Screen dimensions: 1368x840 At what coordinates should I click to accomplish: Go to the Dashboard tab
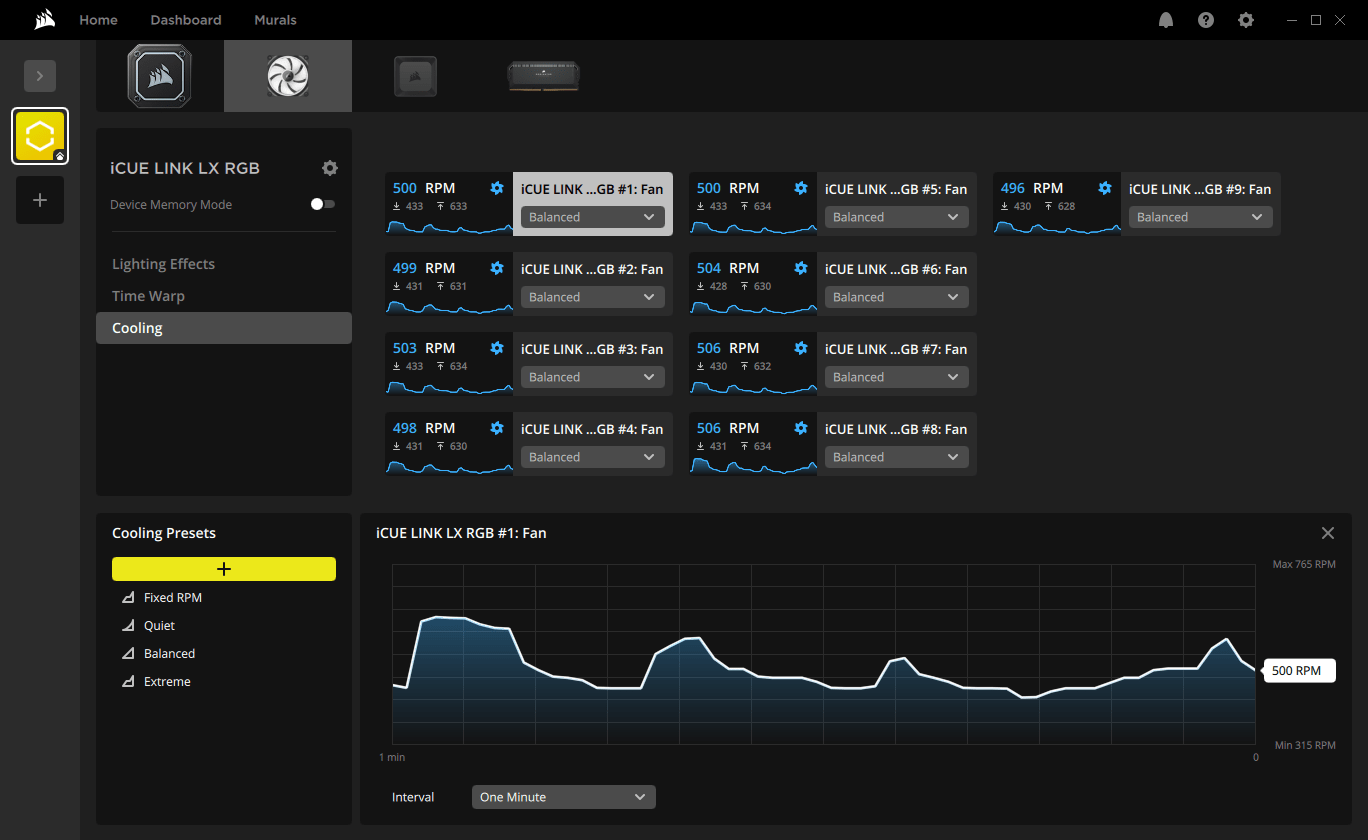point(186,20)
